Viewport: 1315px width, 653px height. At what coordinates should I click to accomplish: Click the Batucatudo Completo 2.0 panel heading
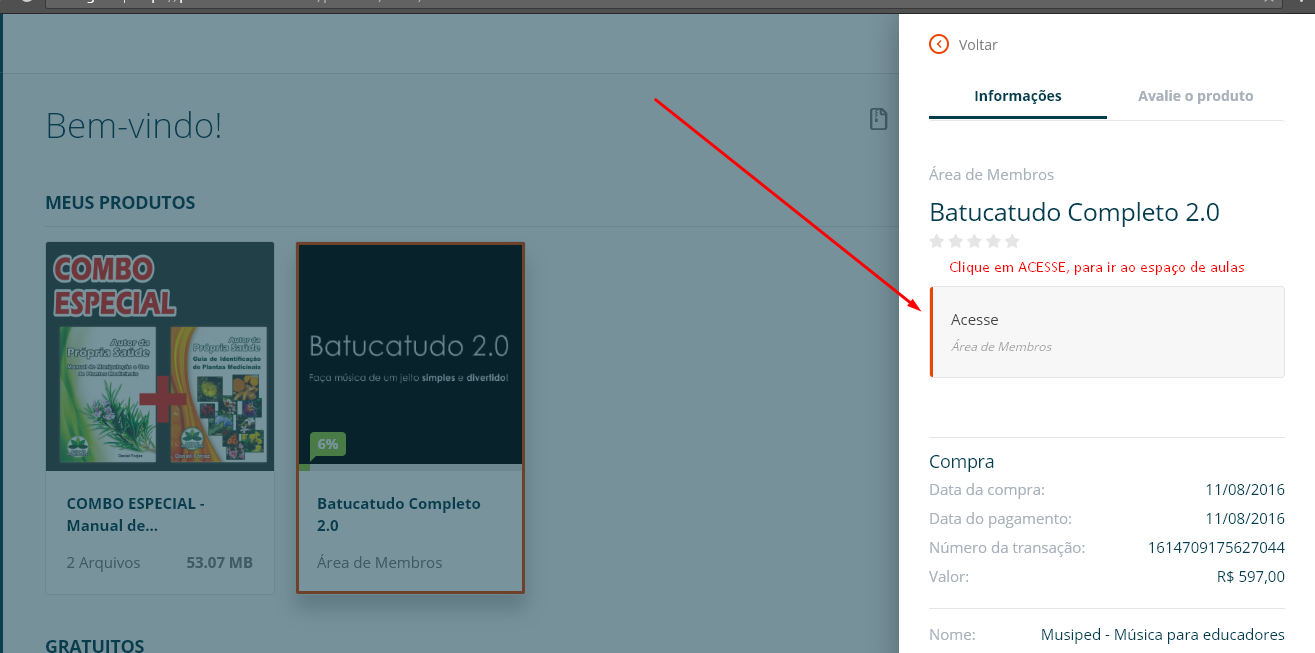tap(1074, 212)
